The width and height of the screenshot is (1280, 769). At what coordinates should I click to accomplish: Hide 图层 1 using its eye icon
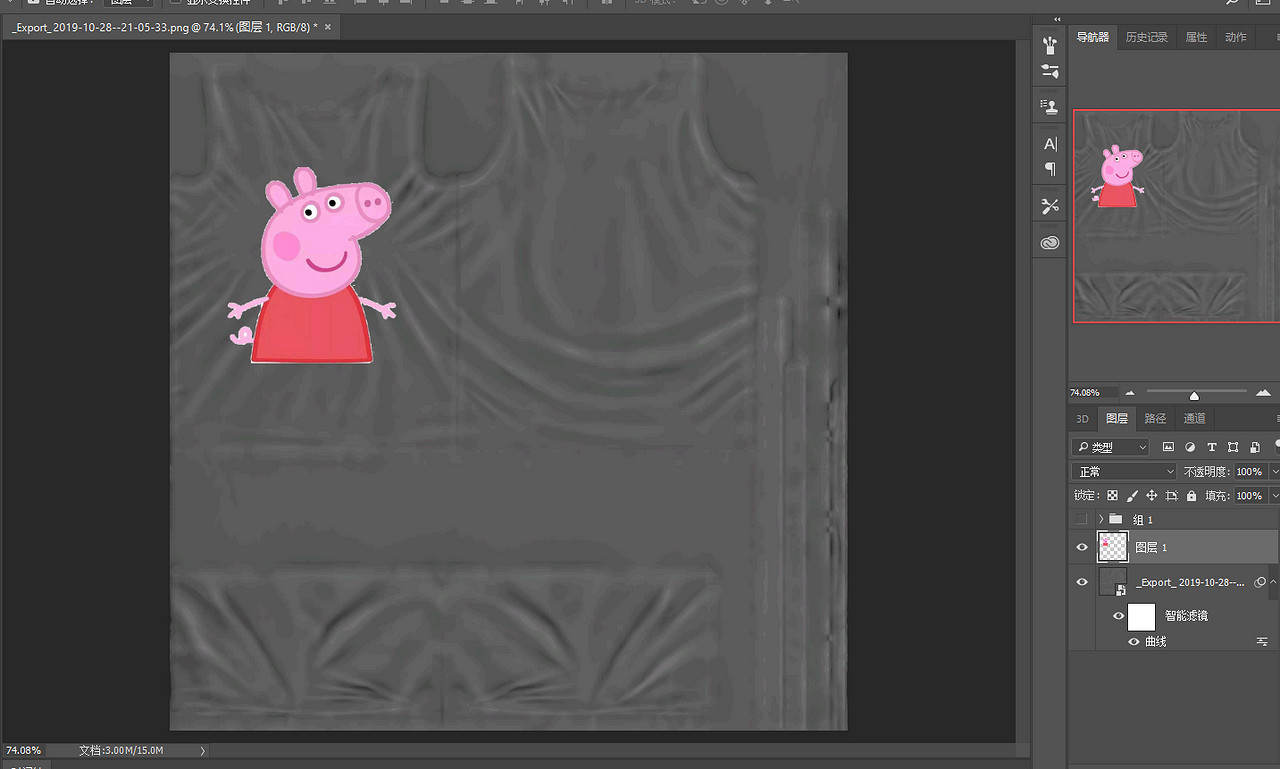coord(1081,547)
